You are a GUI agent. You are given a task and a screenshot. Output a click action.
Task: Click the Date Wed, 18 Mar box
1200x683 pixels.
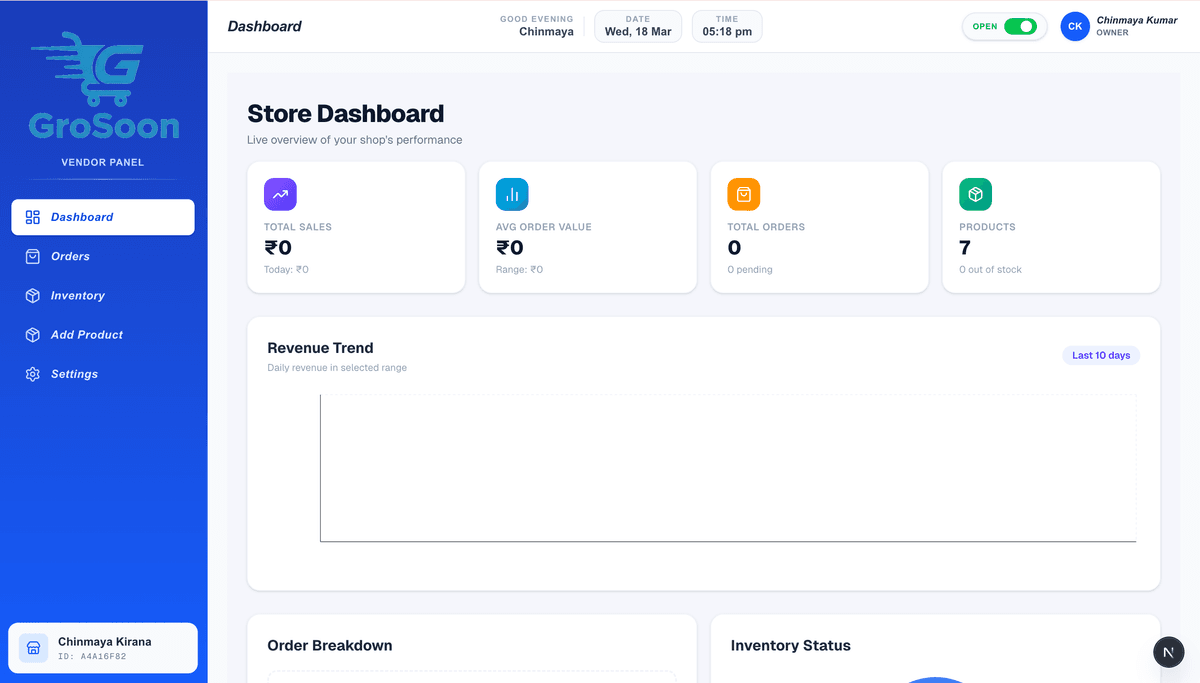(638, 26)
